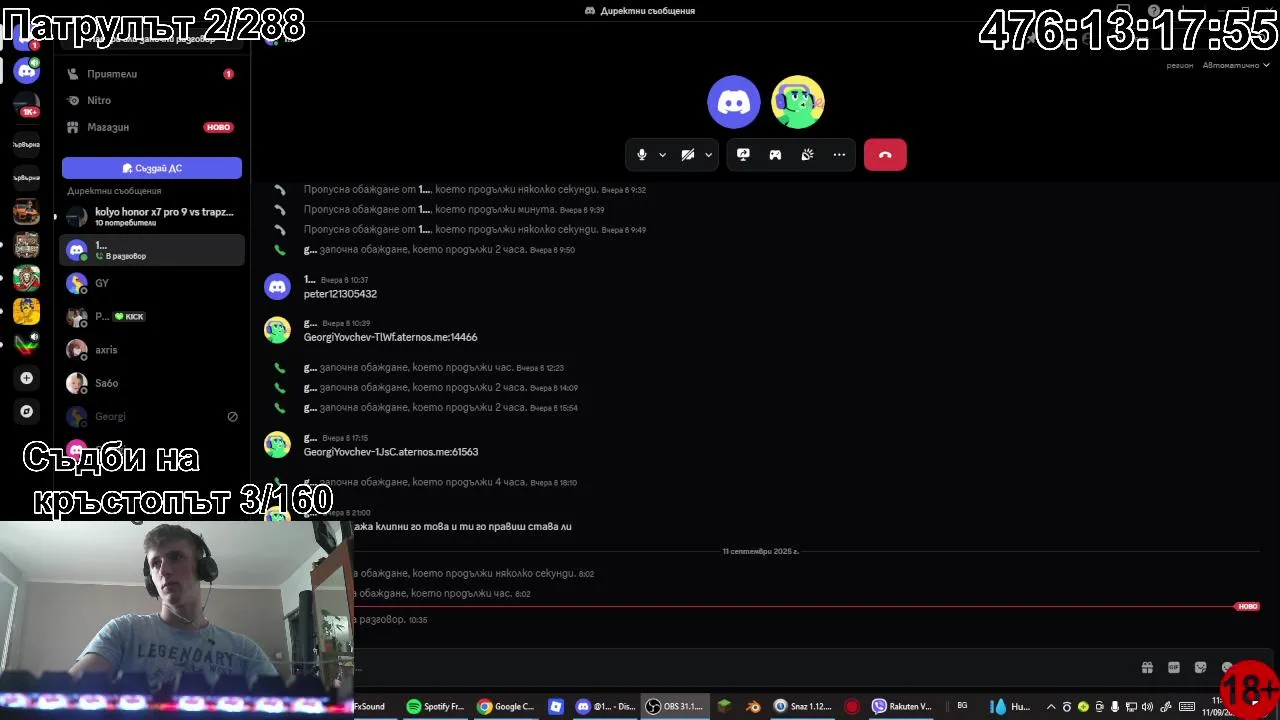Select the DM currently В разговор
The width and height of the screenshot is (1280, 720).
[152, 250]
